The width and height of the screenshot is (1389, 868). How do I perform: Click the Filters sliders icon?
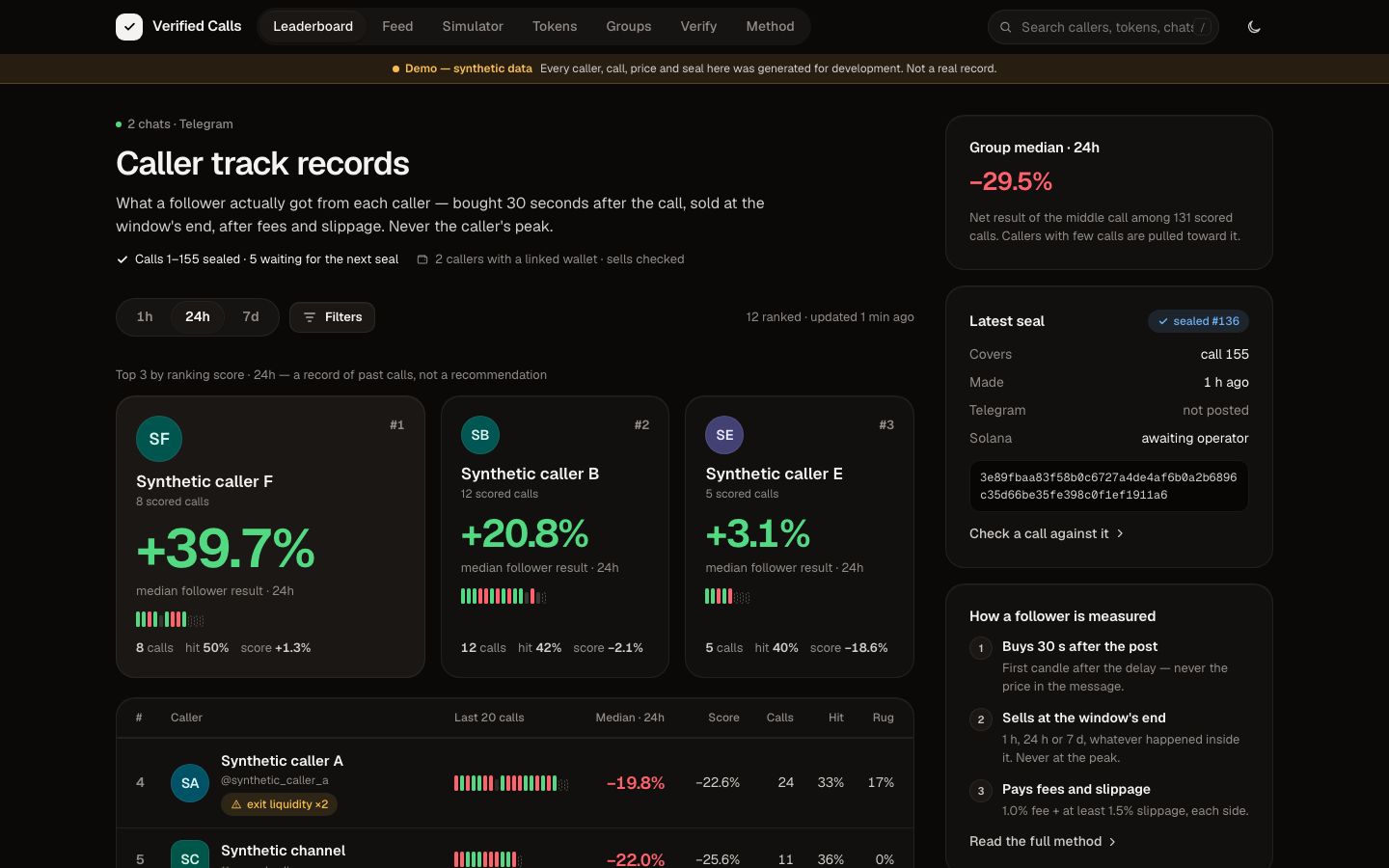click(x=310, y=317)
